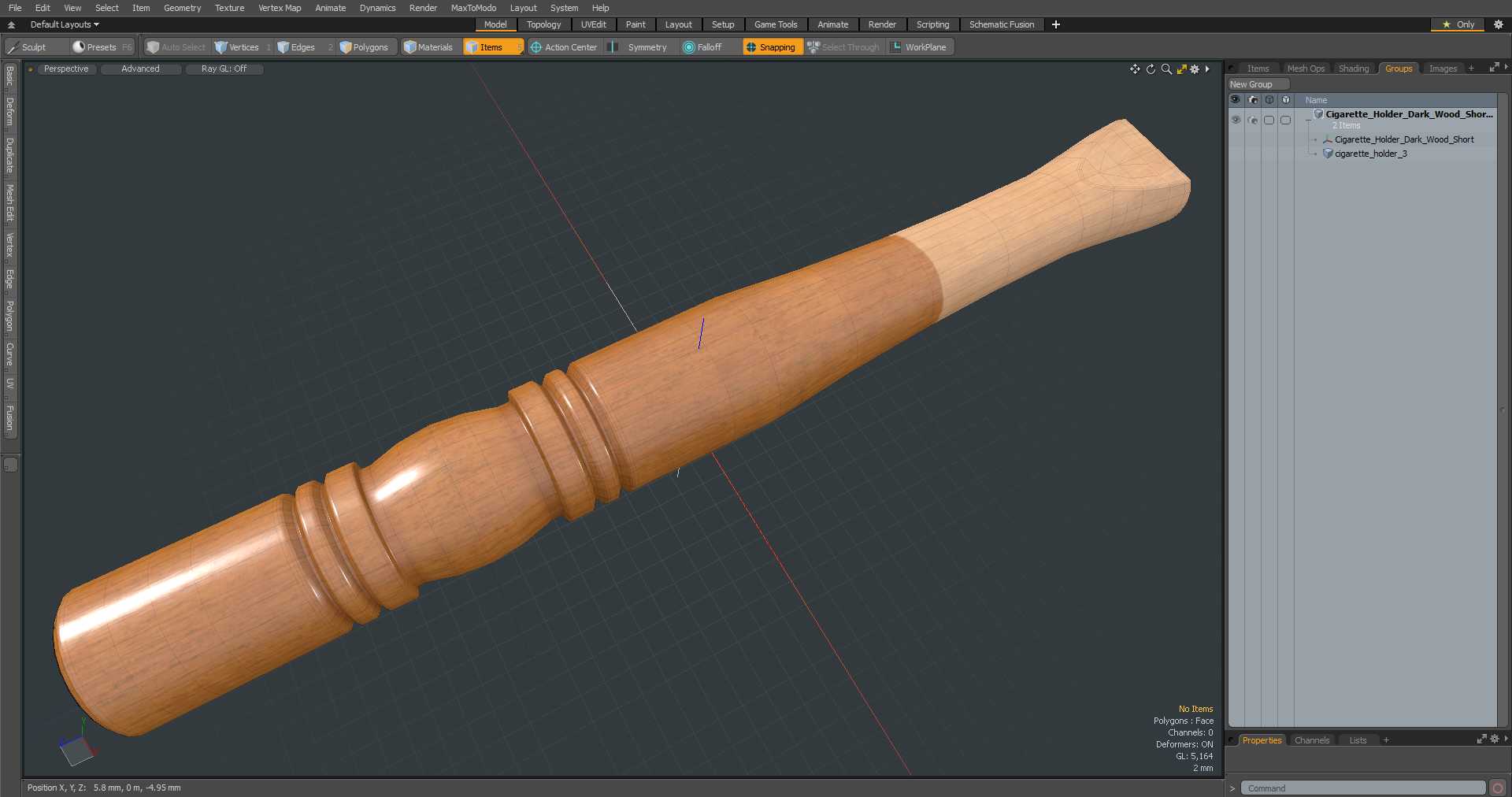Toggle the Only star button

pos(1458,24)
